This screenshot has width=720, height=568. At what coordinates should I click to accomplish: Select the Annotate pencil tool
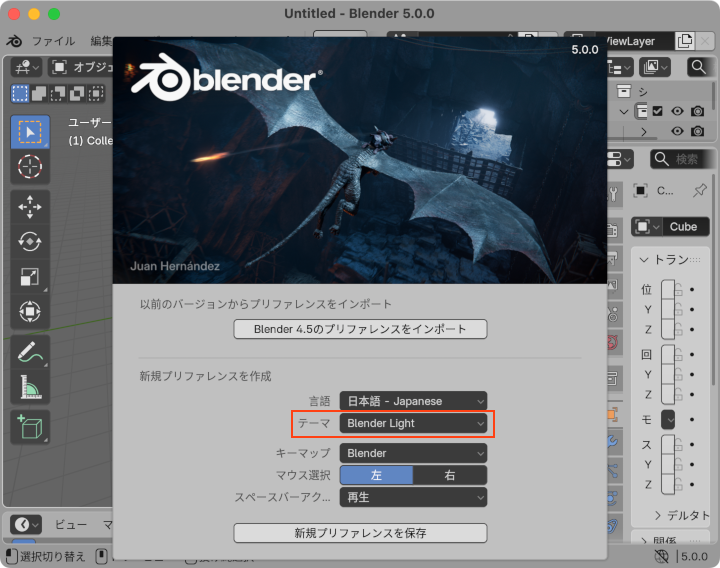pos(30,352)
